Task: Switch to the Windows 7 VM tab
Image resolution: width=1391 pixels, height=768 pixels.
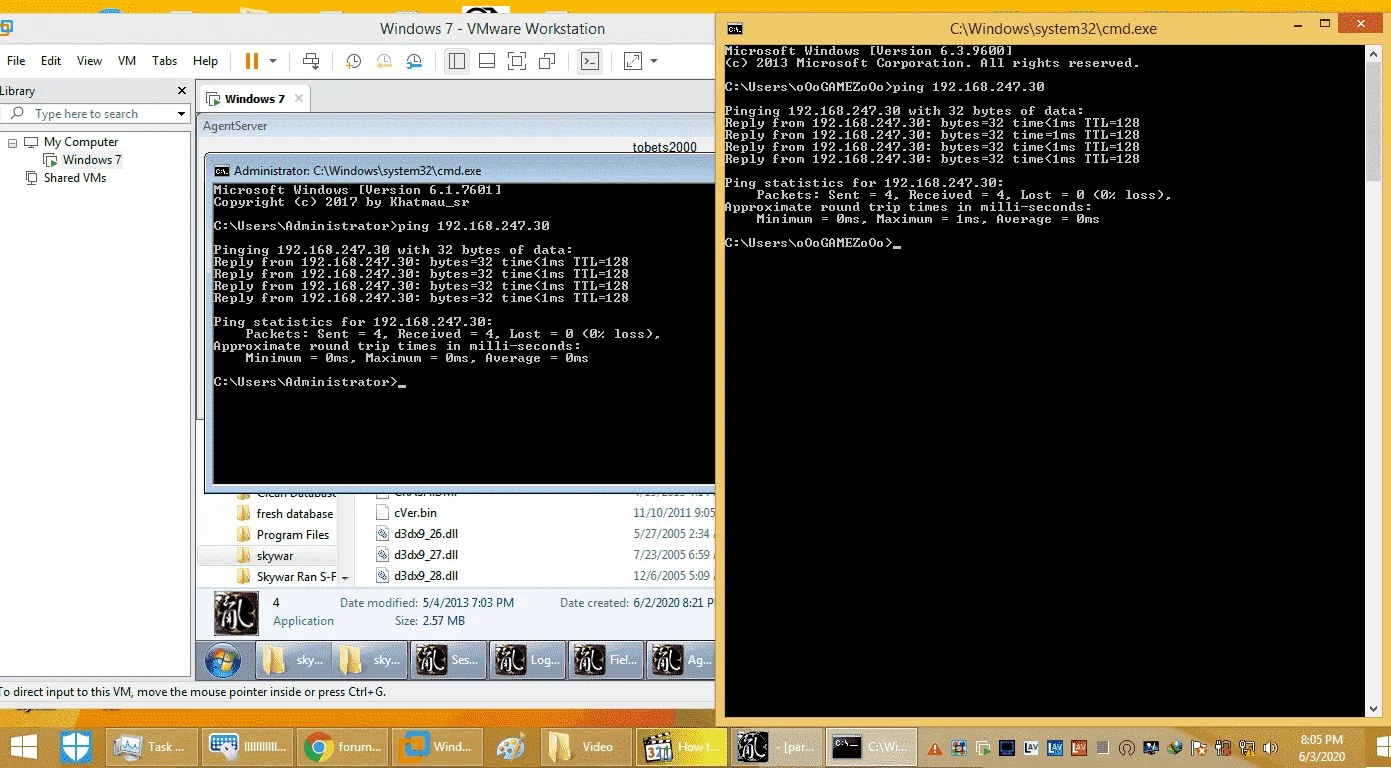Action: [254, 99]
